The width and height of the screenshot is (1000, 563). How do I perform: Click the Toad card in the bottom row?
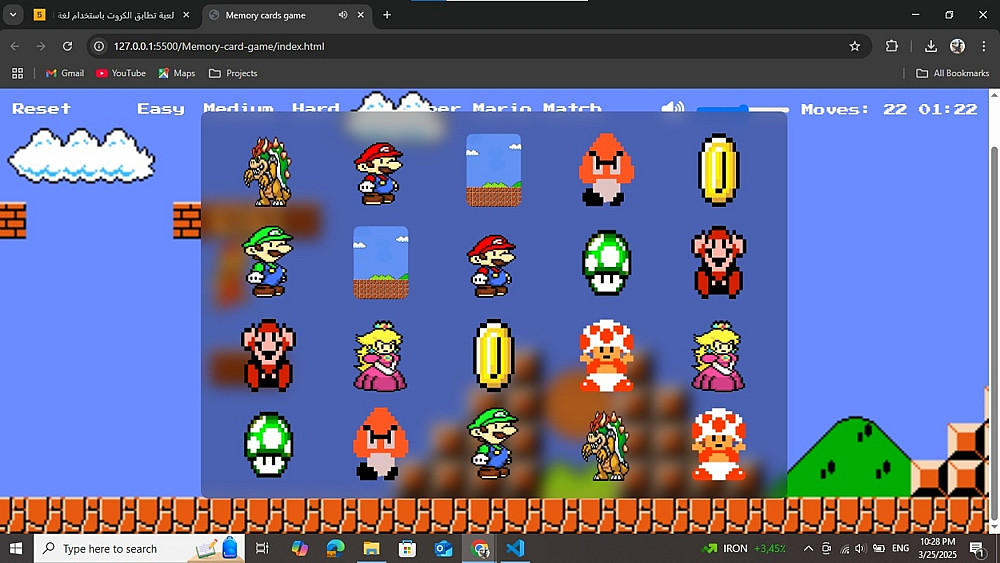click(718, 445)
